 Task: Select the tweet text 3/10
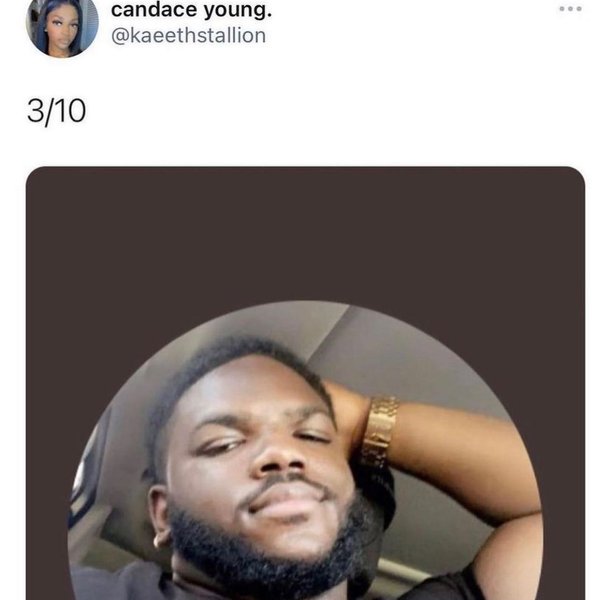click(x=57, y=111)
